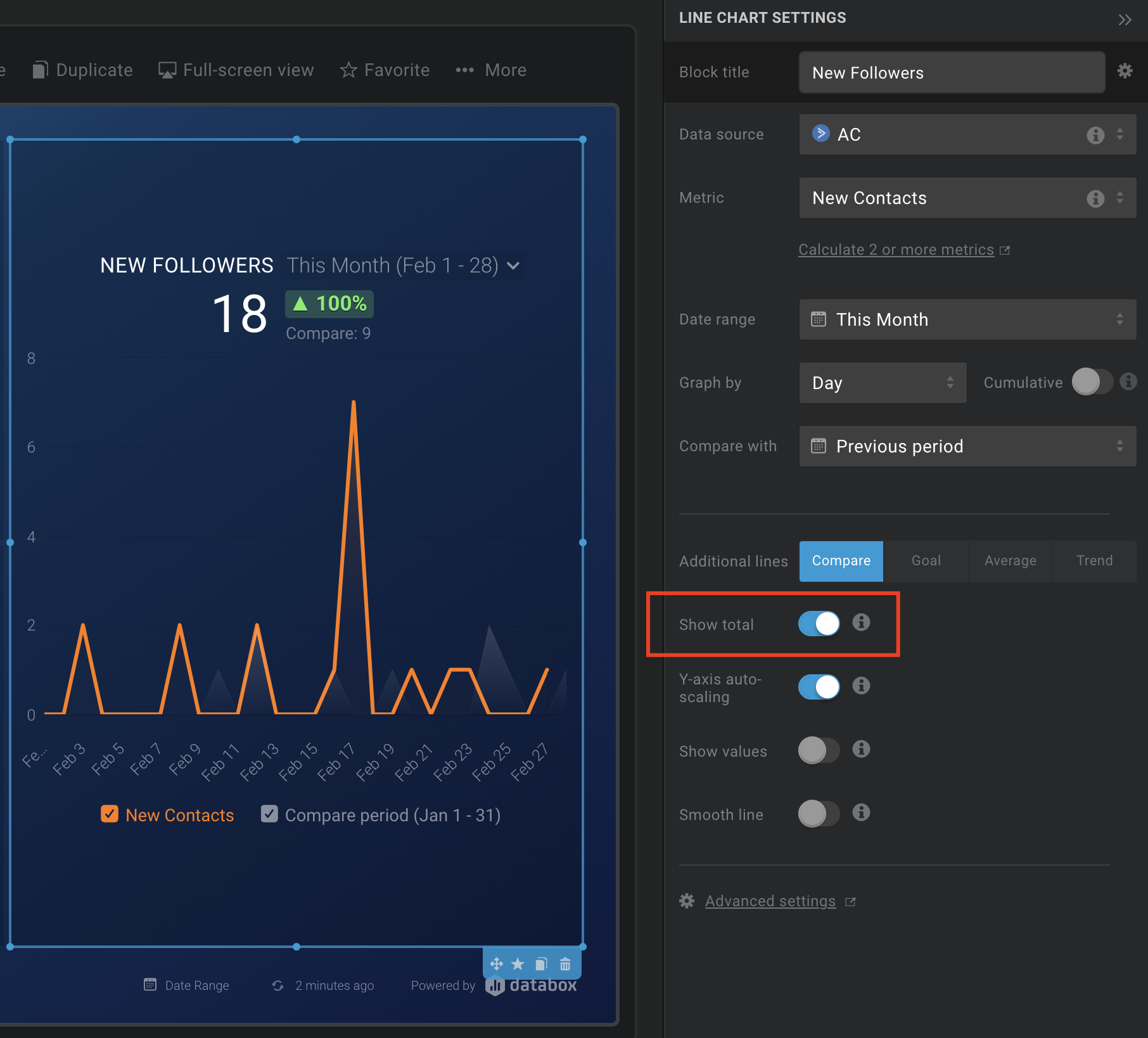Click Date Range footer label
The width and height of the screenshot is (1148, 1038).
click(x=197, y=985)
